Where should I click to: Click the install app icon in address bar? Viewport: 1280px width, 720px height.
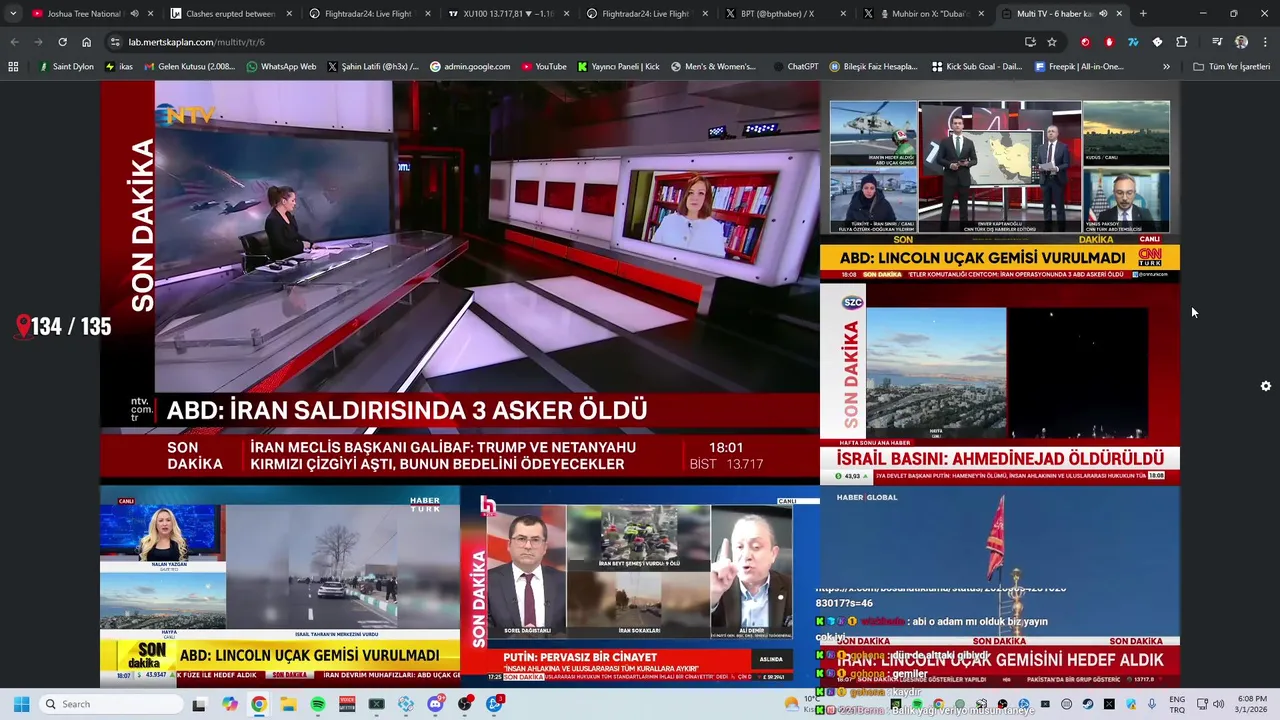[1030, 42]
